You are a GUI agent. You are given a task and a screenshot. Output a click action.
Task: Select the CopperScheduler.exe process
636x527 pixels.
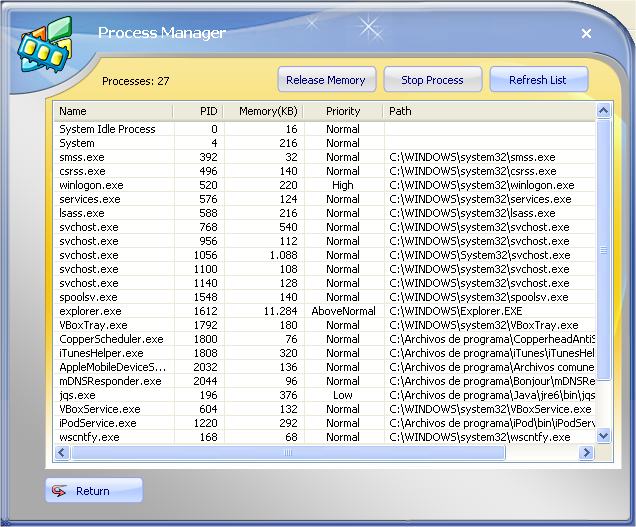[324, 339]
